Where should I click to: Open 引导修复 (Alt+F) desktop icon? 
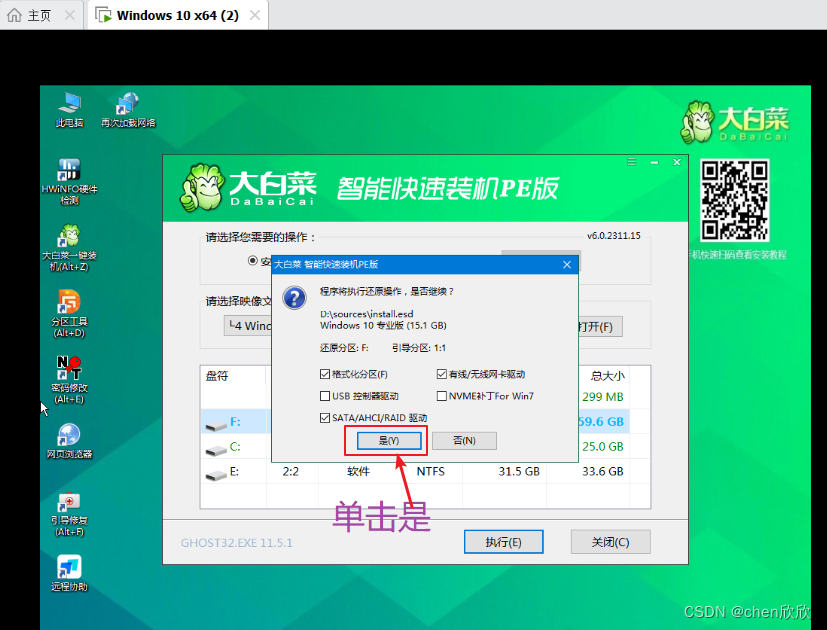[x=69, y=514]
